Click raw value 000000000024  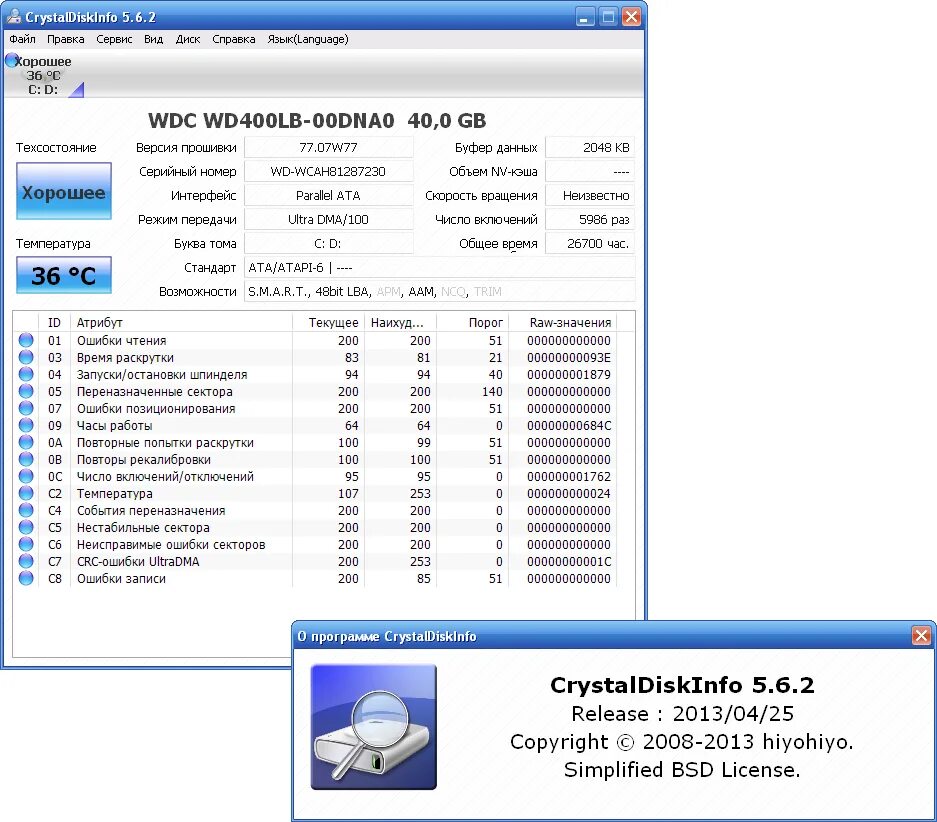[569, 493]
